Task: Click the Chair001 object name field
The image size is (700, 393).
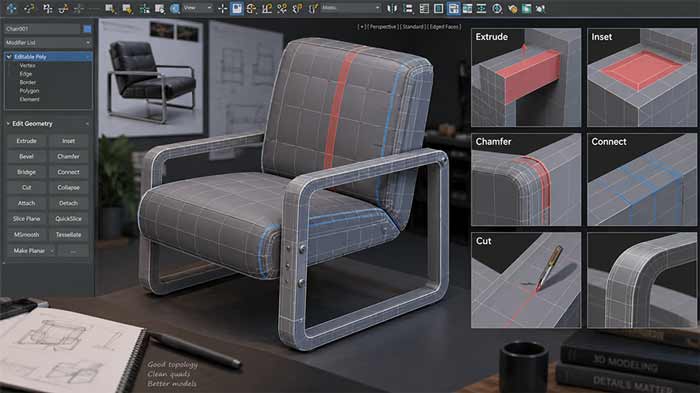Action: pos(42,29)
